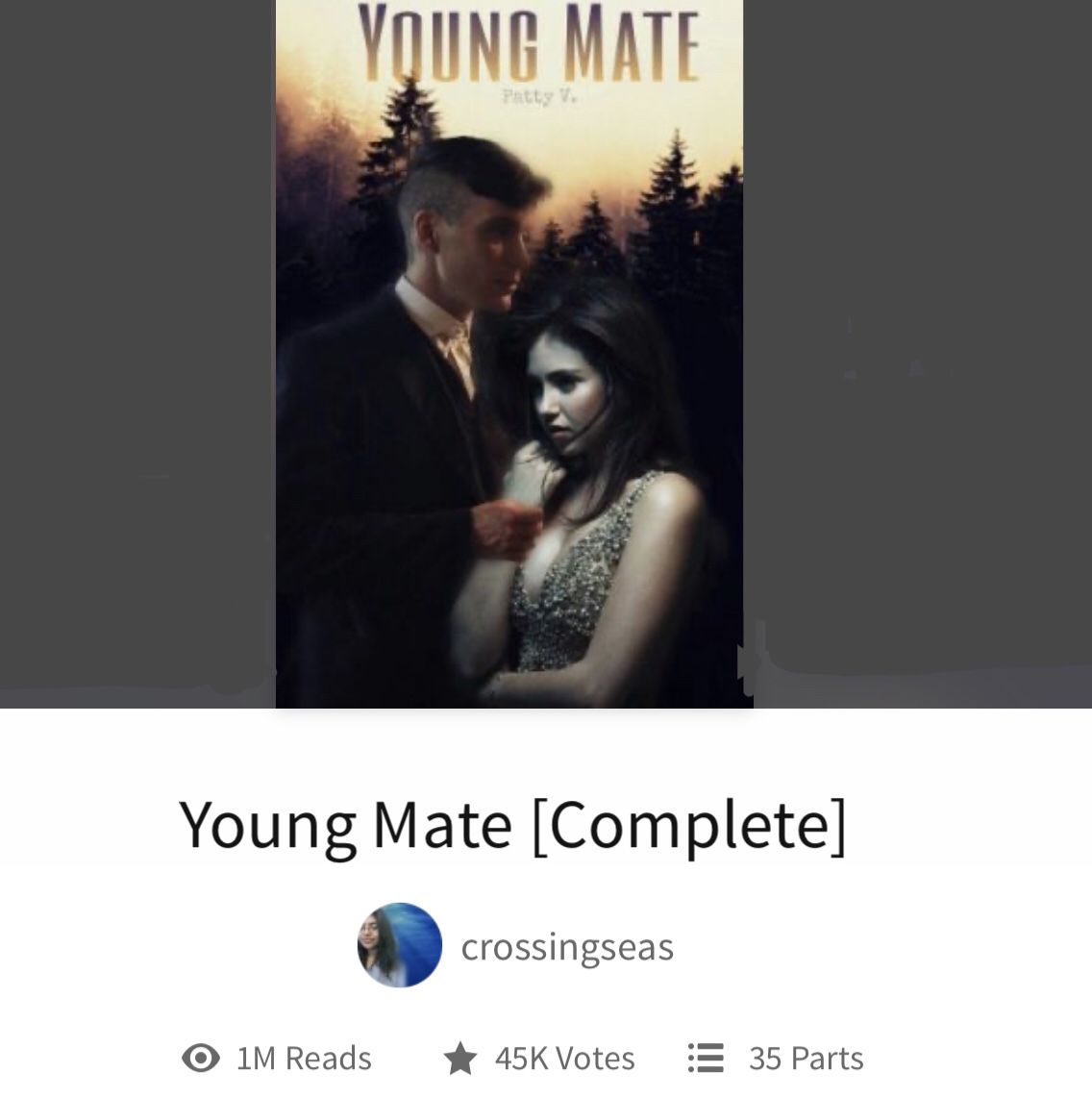Click the list icon beside Parts

[706, 1058]
